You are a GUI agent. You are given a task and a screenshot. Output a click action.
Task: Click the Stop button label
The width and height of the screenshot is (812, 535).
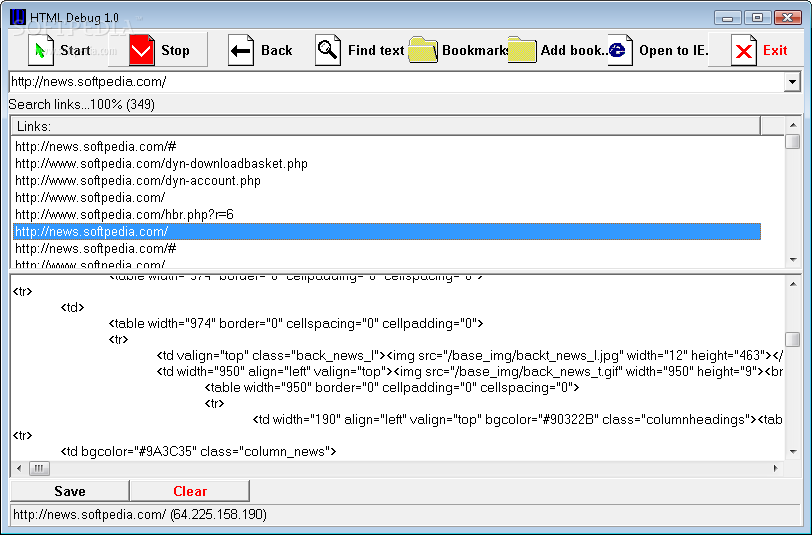[x=175, y=50]
